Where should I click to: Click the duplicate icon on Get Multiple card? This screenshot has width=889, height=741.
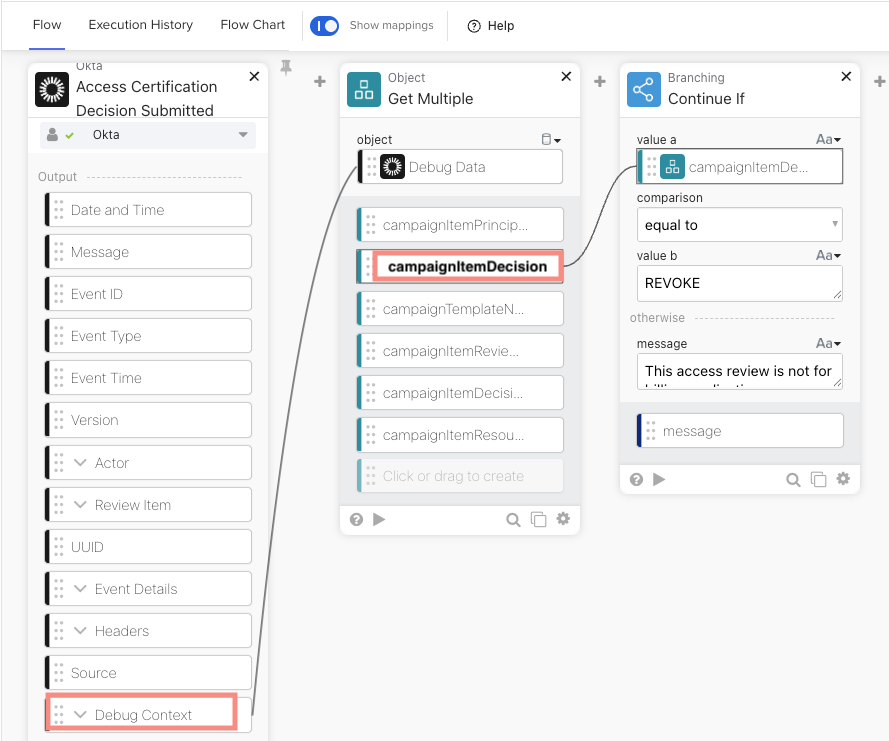coord(538,519)
